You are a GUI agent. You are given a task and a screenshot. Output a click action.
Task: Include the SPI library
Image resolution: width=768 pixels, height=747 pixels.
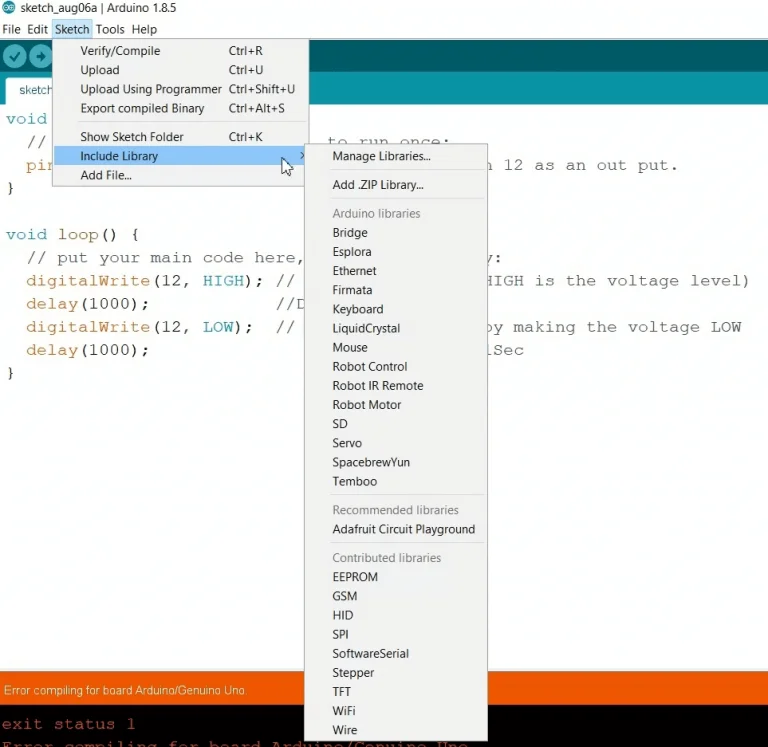[396, 634]
